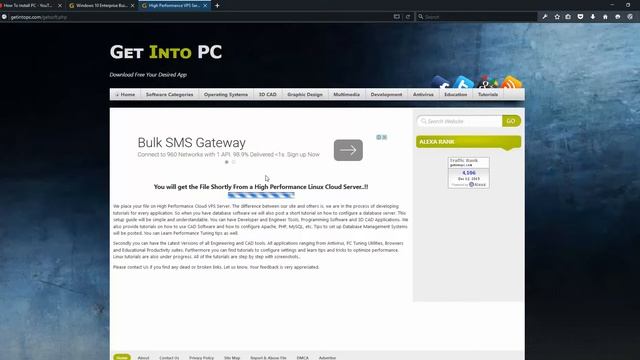
Task: Open the Tutorials menu
Action: click(488, 94)
